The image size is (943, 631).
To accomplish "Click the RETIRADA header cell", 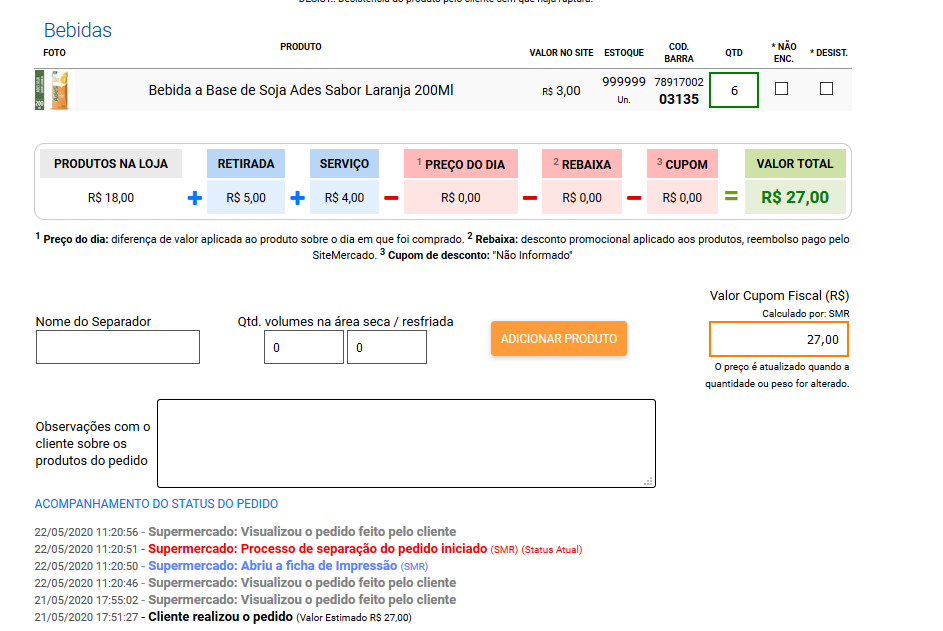I will point(246,164).
